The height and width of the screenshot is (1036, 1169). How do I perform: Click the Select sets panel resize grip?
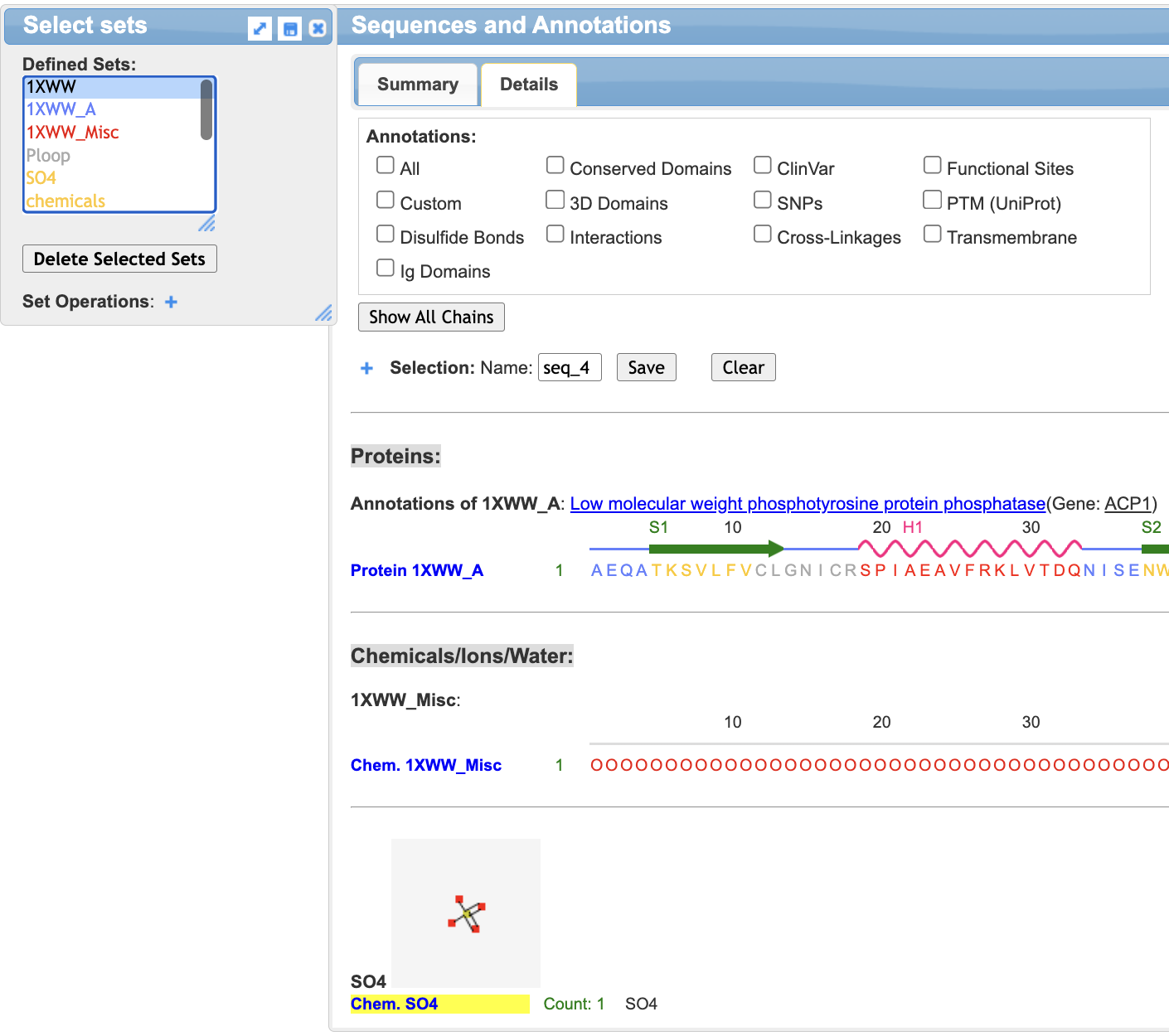[324, 313]
